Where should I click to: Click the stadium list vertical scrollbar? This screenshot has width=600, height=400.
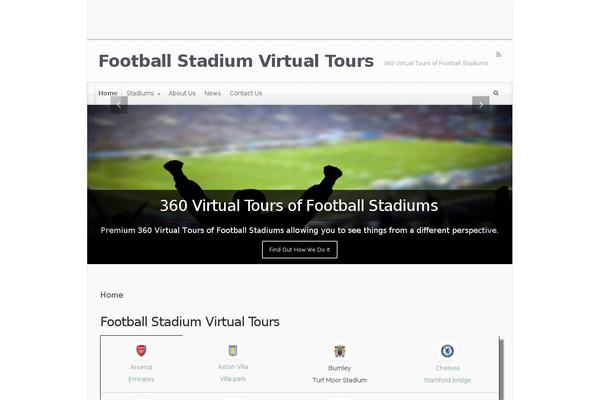click(x=501, y=368)
